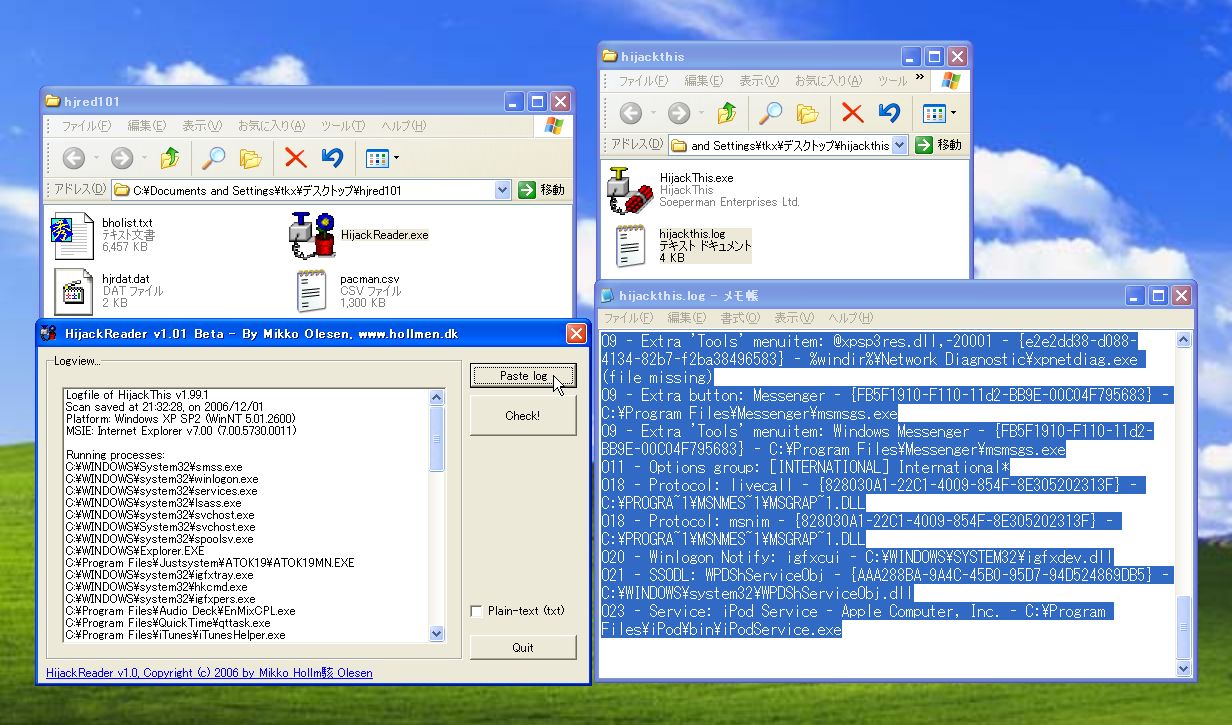Click Back arrow in hijackthis window toolbar
1232x725 pixels.
[x=630, y=112]
